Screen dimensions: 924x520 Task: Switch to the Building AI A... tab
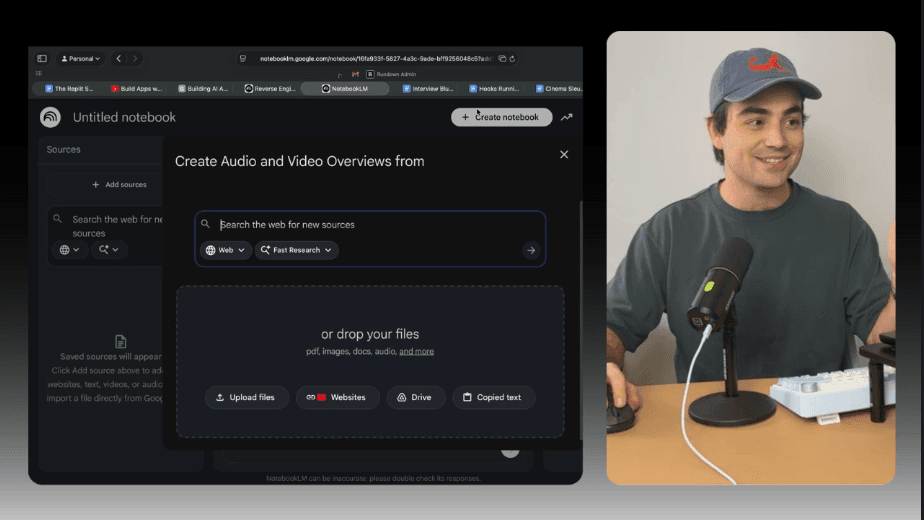point(203,88)
